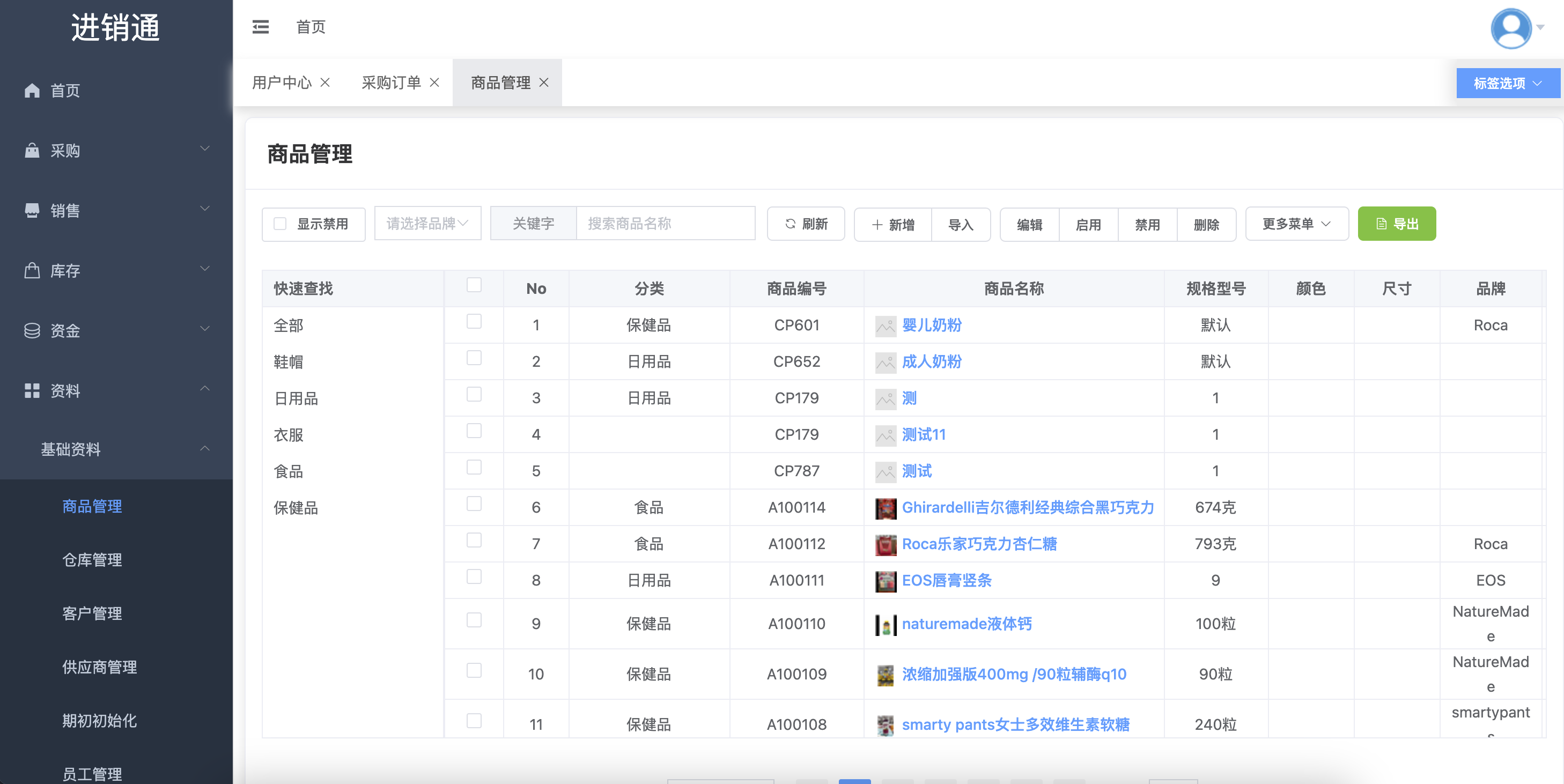Check row 7 A100112 checkbox
Image resolution: width=1564 pixels, height=784 pixels.
(x=474, y=540)
